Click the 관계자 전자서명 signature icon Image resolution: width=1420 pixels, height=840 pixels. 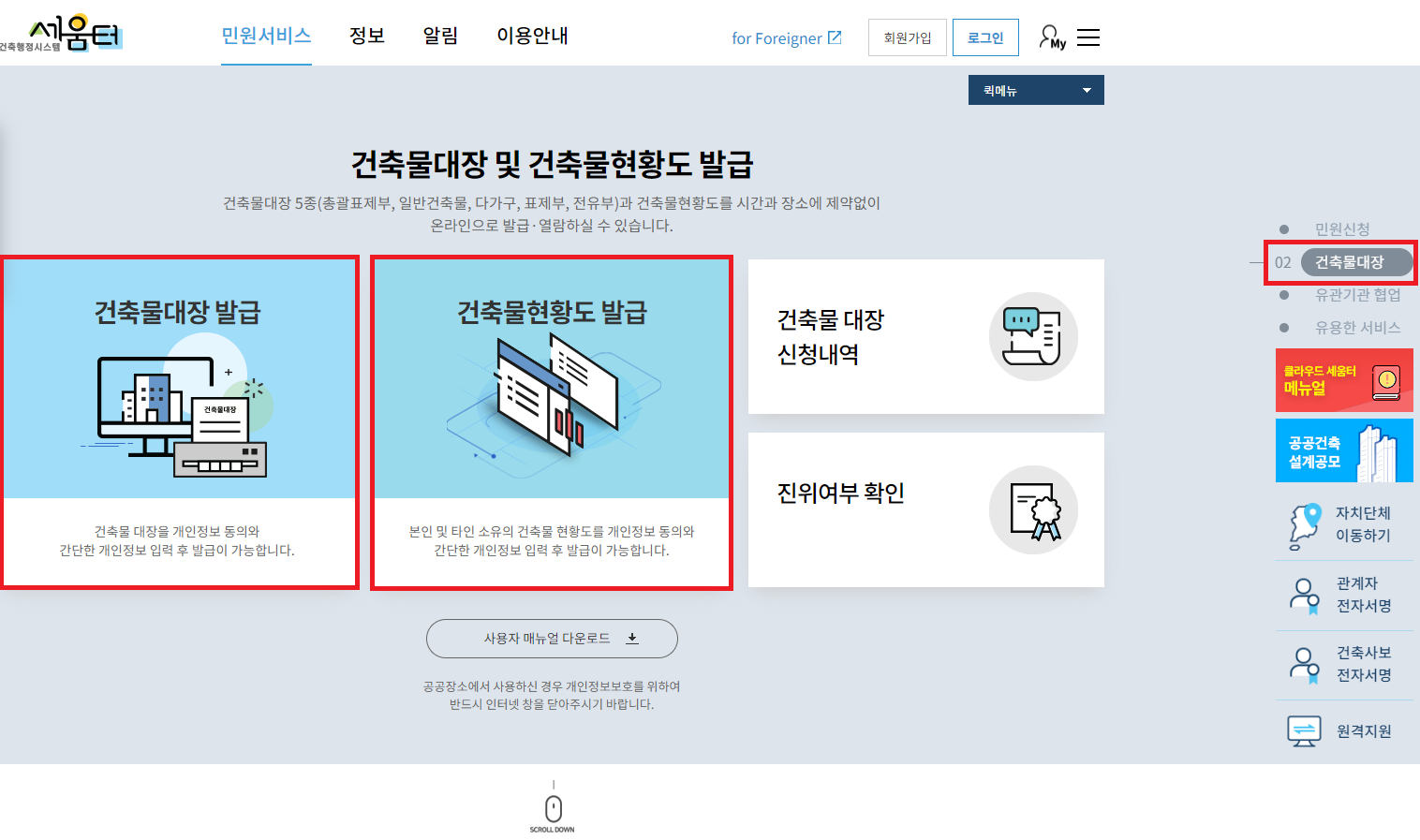point(1305,595)
